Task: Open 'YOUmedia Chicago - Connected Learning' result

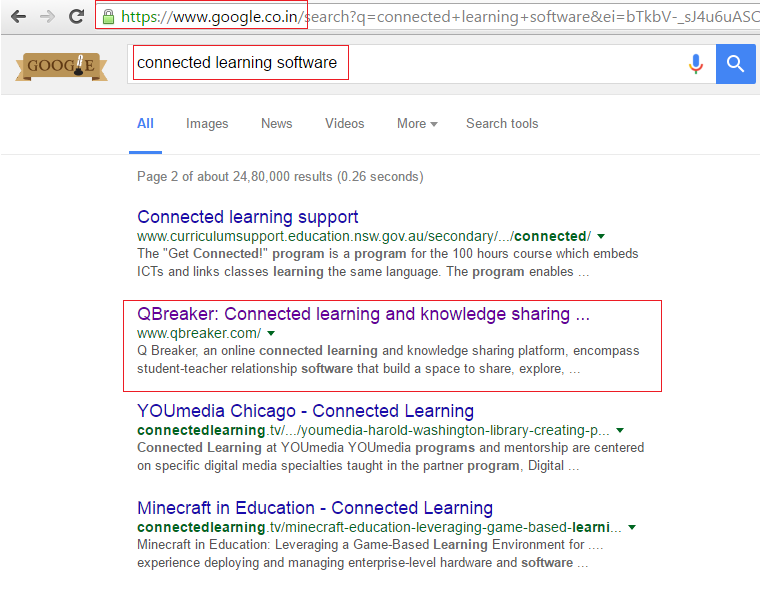Action: point(305,411)
